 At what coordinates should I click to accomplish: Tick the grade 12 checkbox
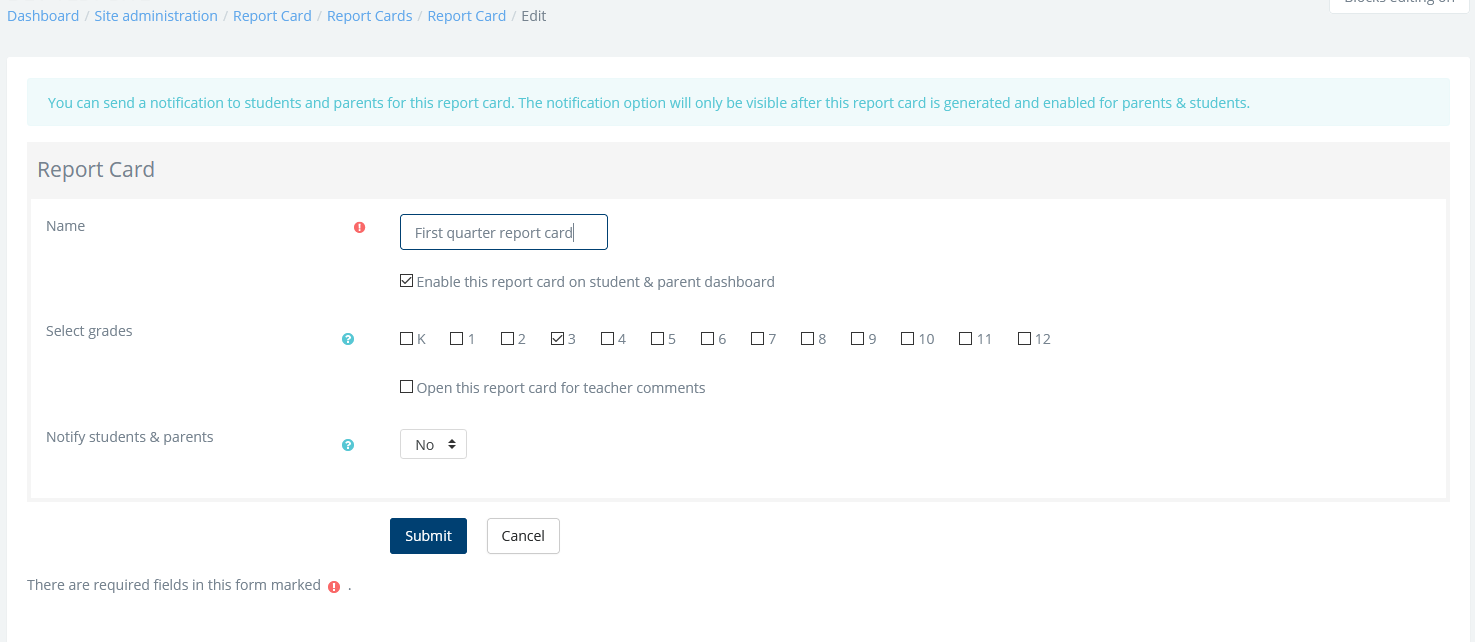(x=1024, y=339)
